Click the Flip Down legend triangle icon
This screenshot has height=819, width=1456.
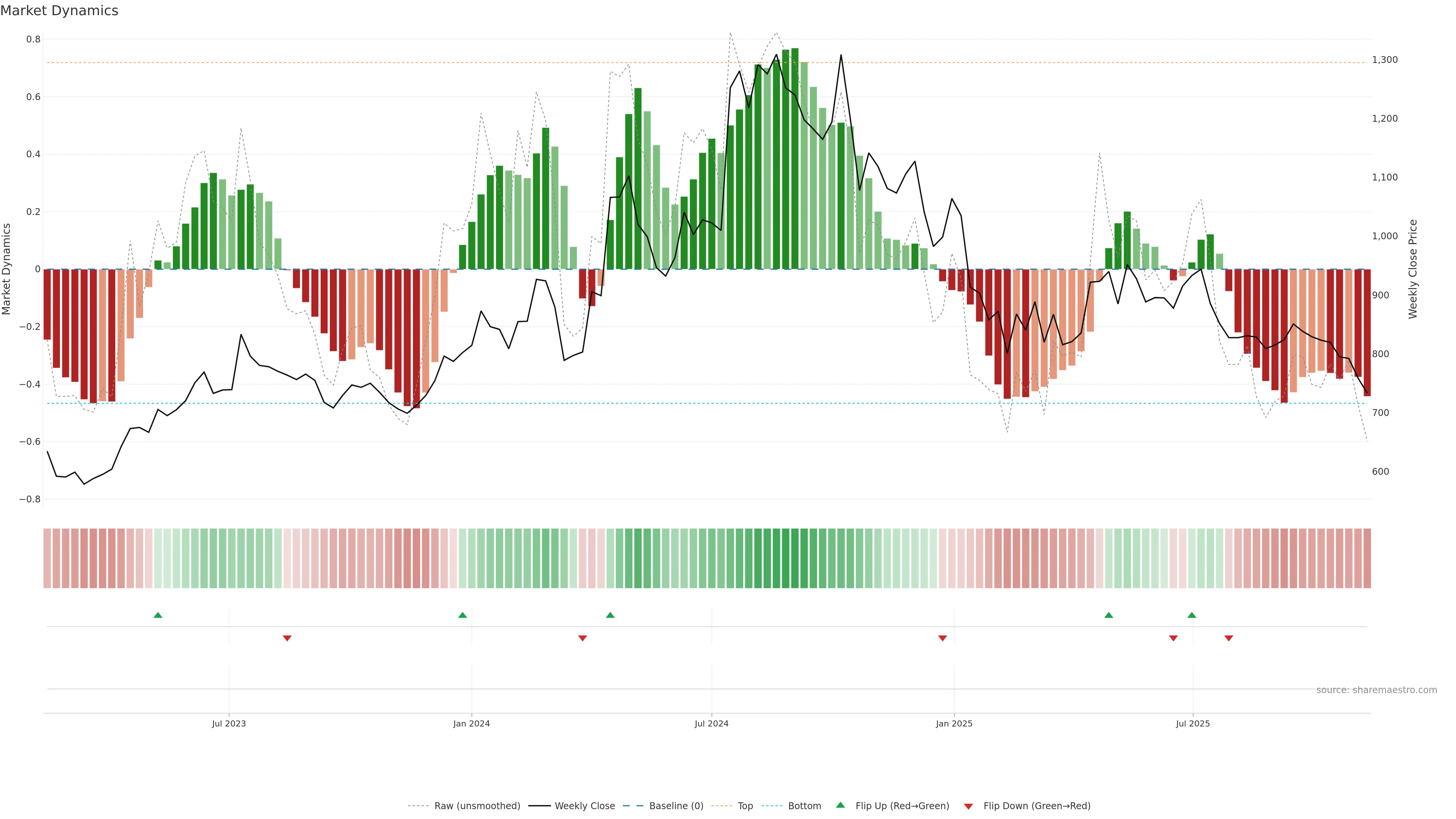pyautogui.click(x=968, y=806)
